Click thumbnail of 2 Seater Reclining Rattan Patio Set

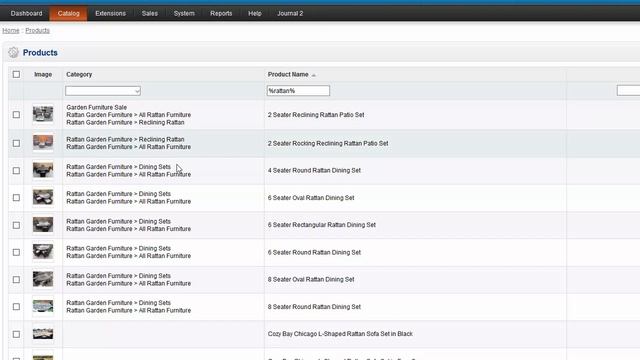pos(43,114)
